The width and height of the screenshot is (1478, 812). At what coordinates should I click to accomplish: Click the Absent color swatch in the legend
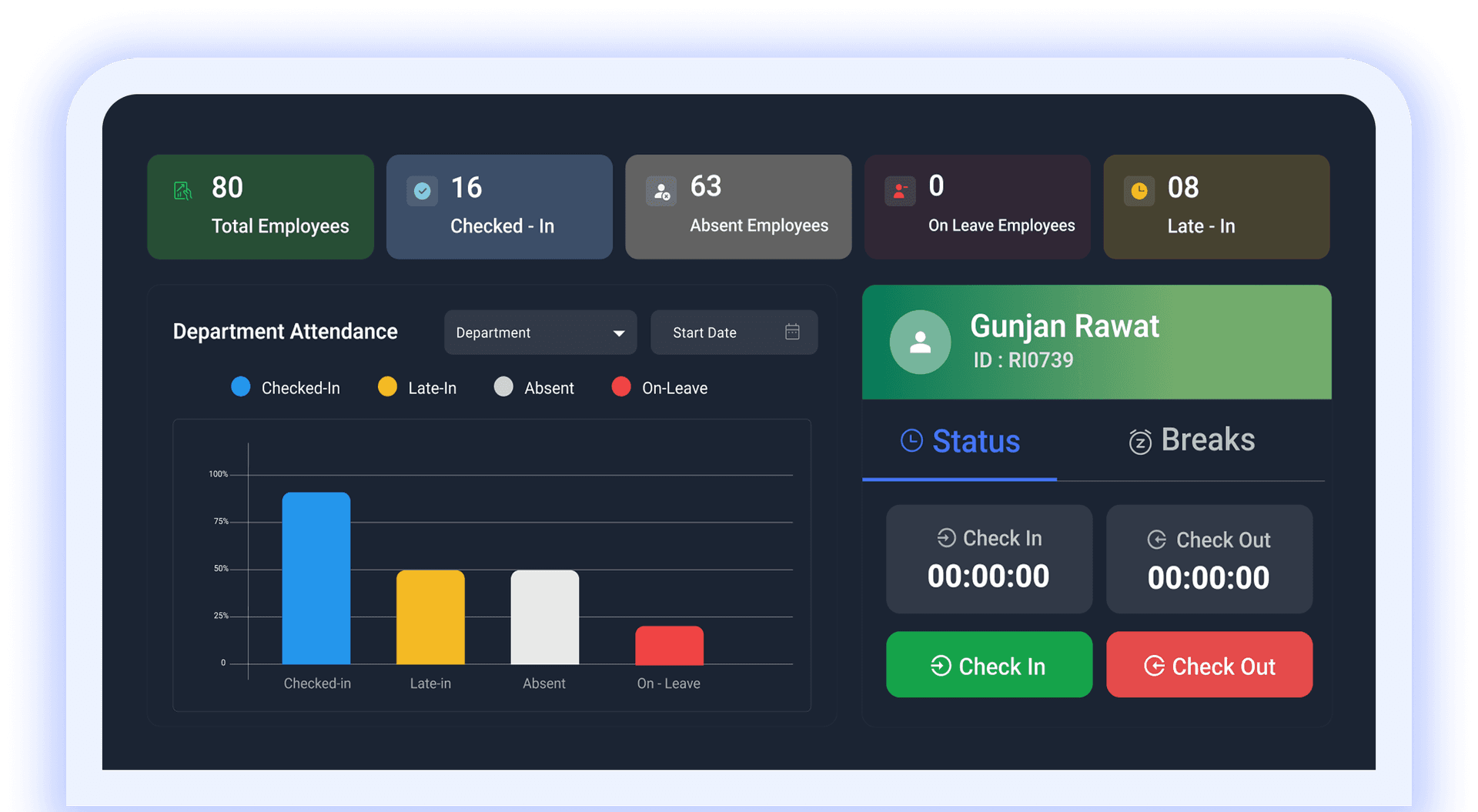(504, 387)
